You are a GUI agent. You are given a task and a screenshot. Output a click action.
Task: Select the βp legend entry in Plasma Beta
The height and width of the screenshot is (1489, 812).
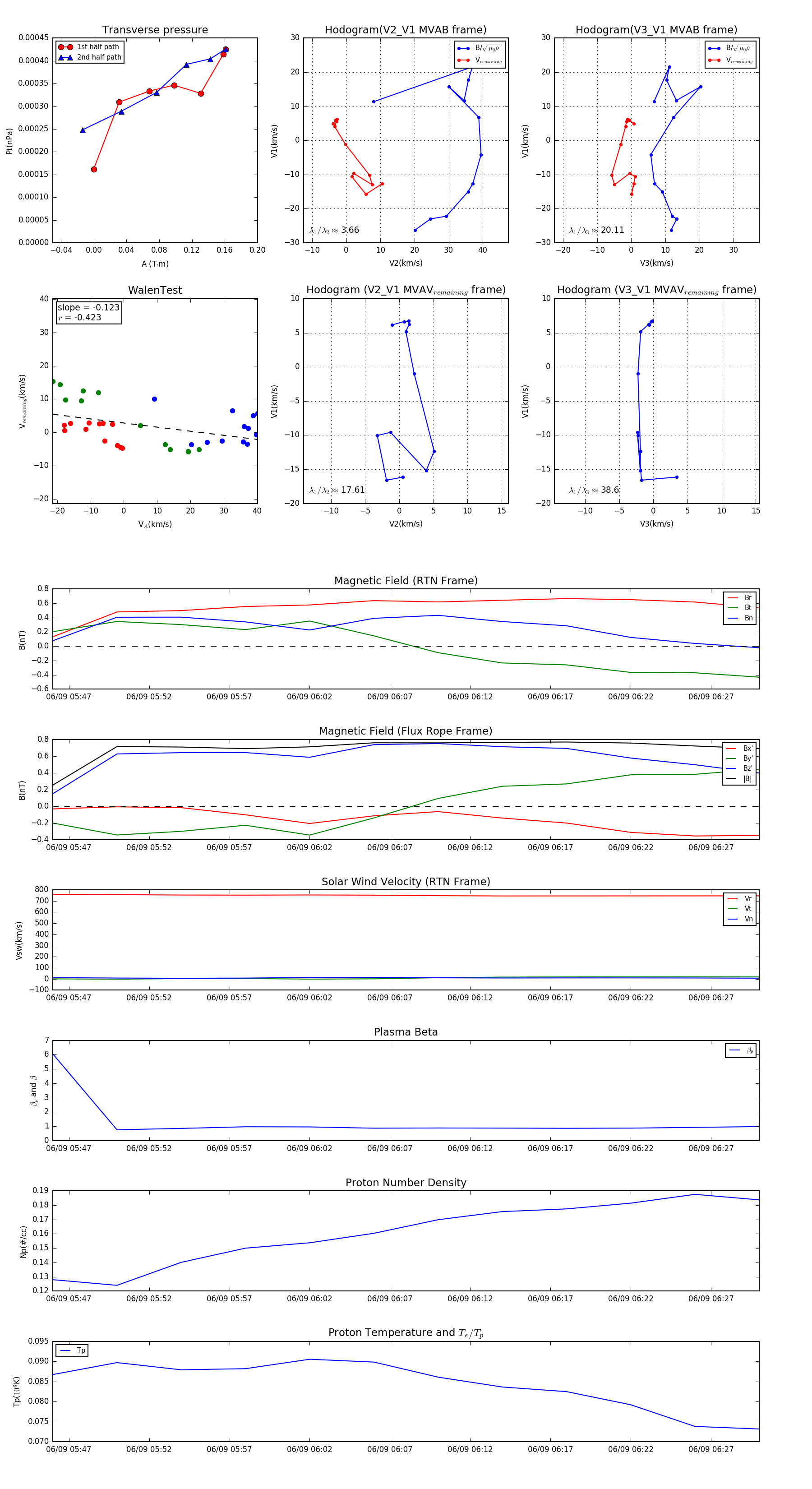pyautogui.click(x=741, y=1050)
